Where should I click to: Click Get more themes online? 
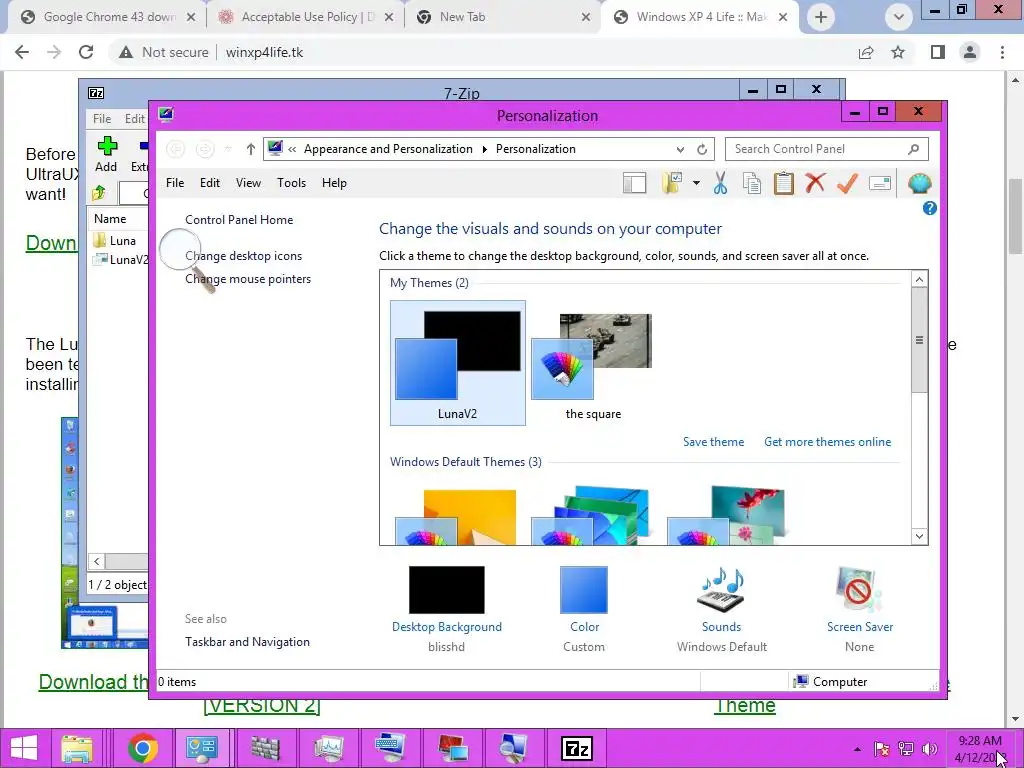[x=827, y=442]
